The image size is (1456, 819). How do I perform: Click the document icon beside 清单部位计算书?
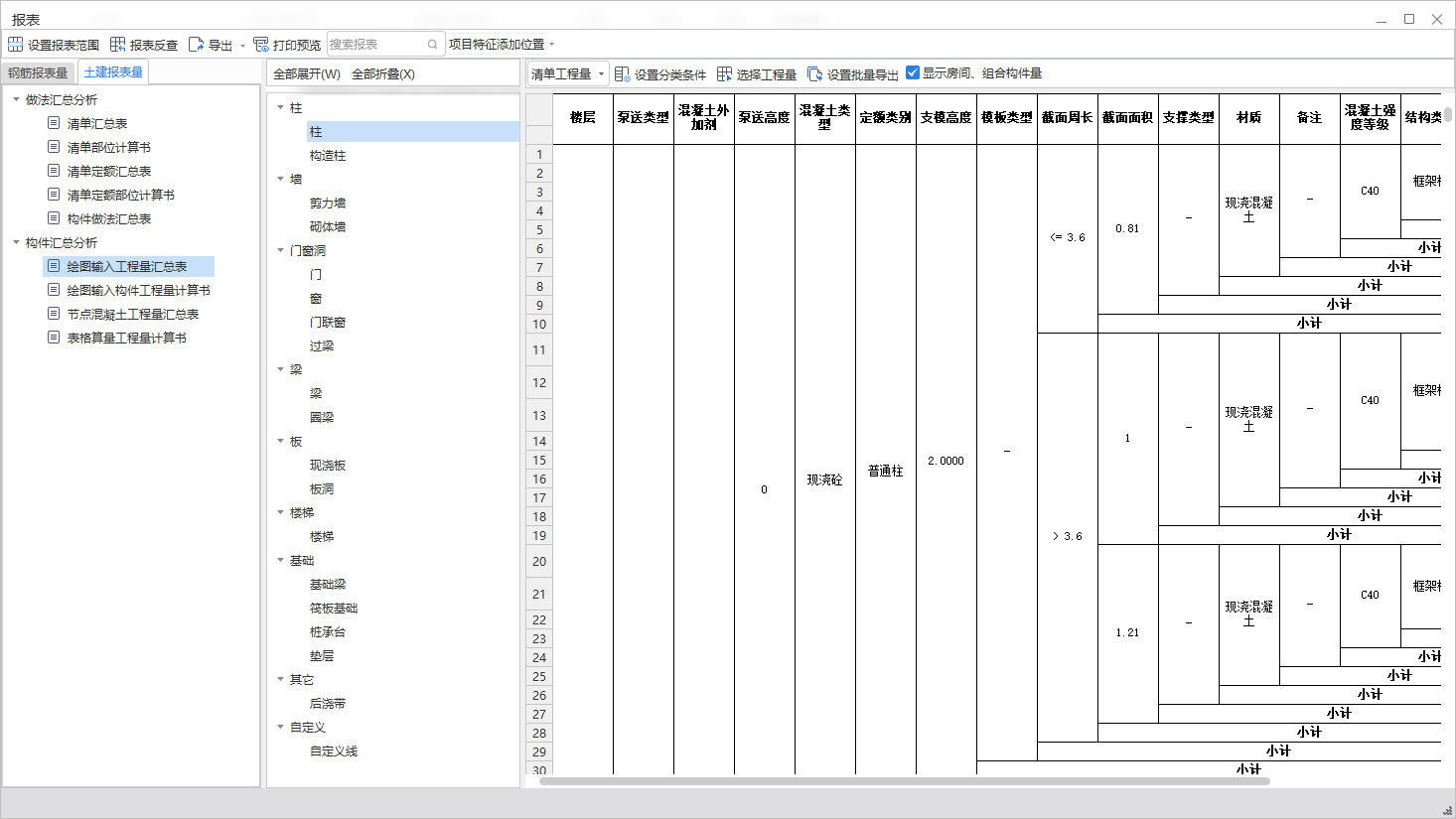coord(55,147)
